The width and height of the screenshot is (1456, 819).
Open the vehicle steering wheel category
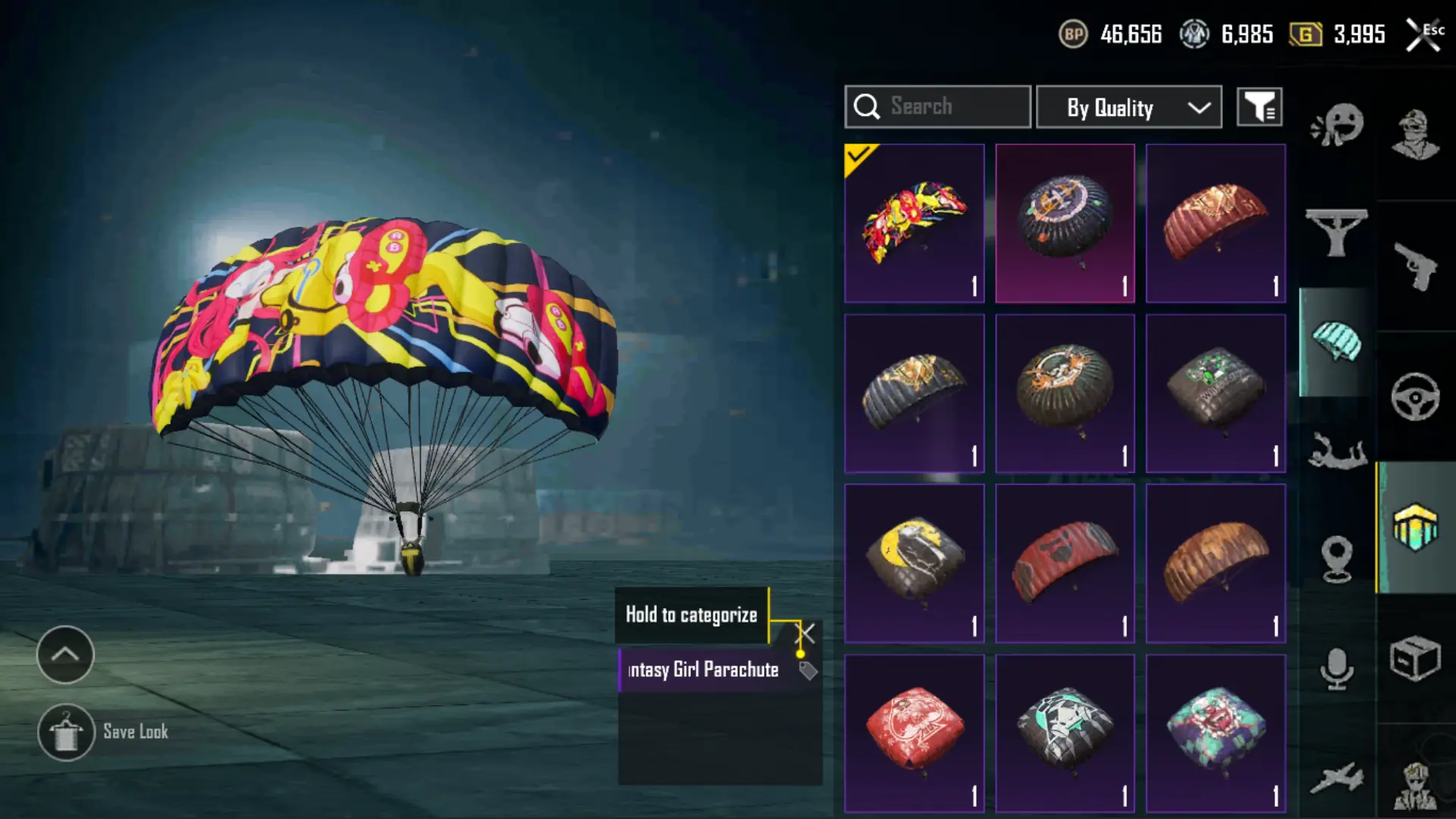click(x=1415, y=397)
